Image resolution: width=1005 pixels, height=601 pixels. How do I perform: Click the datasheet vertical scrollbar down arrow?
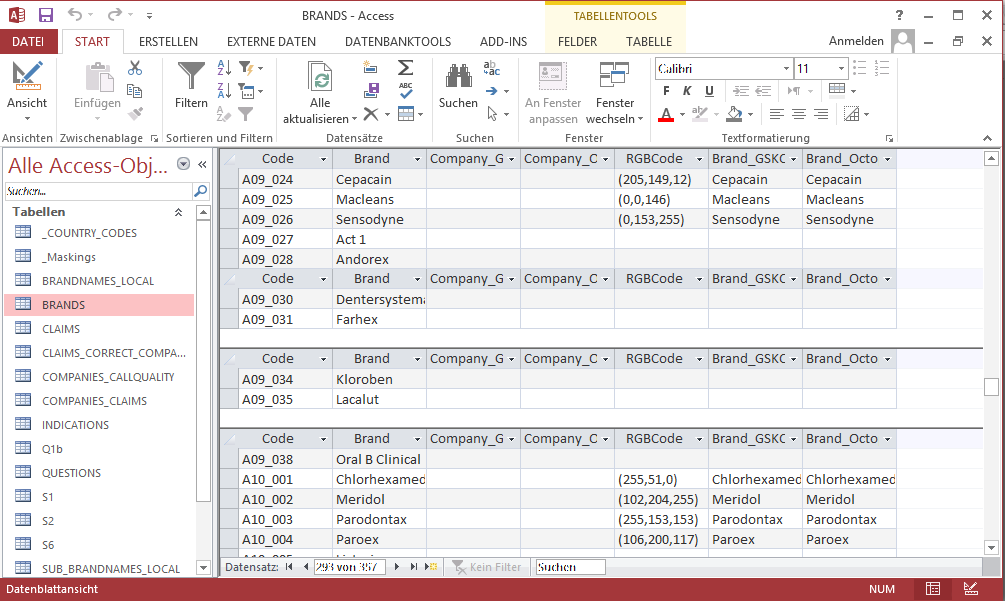tap(991, 548)
